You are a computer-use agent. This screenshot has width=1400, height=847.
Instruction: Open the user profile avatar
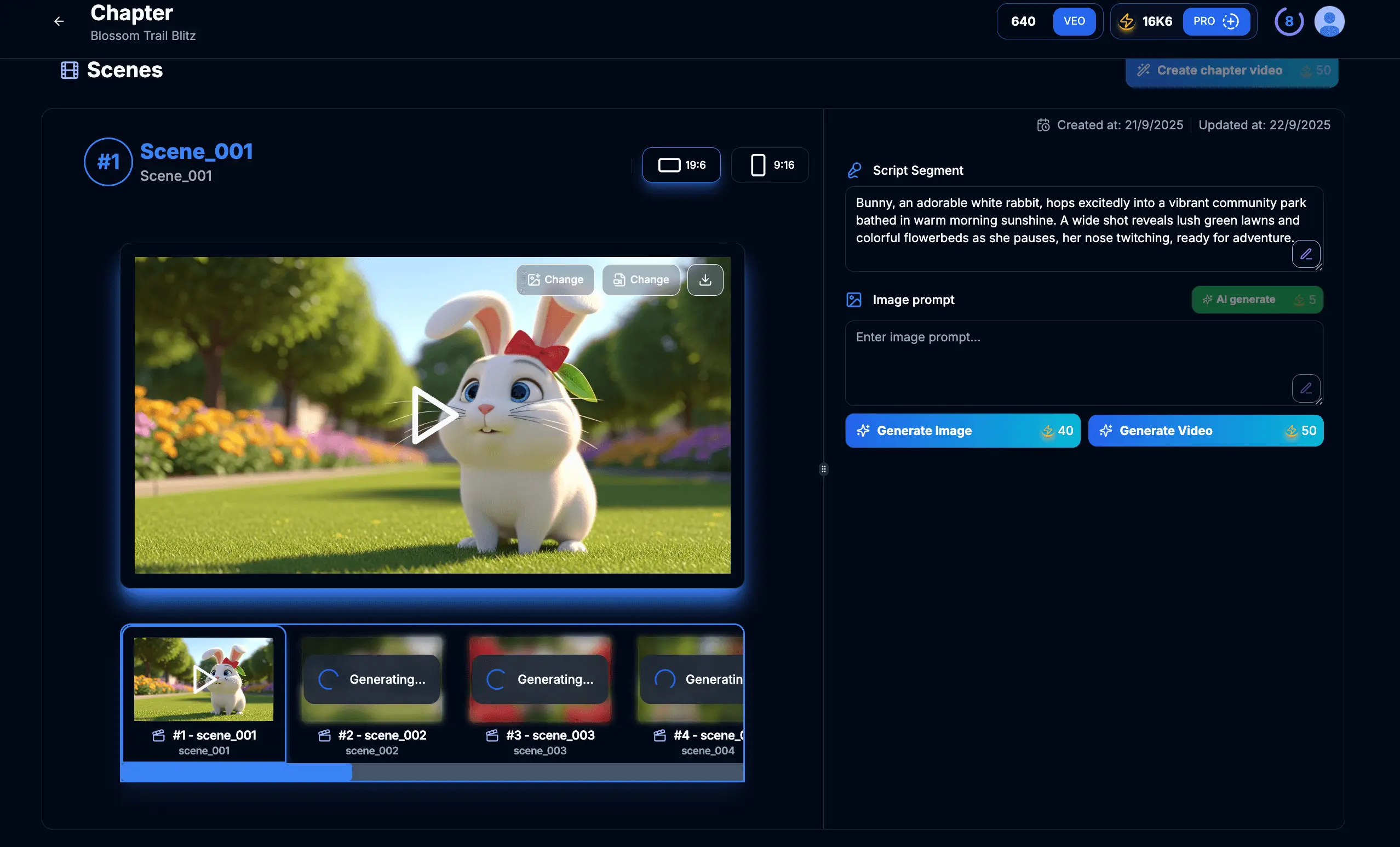coord(1329,21)
